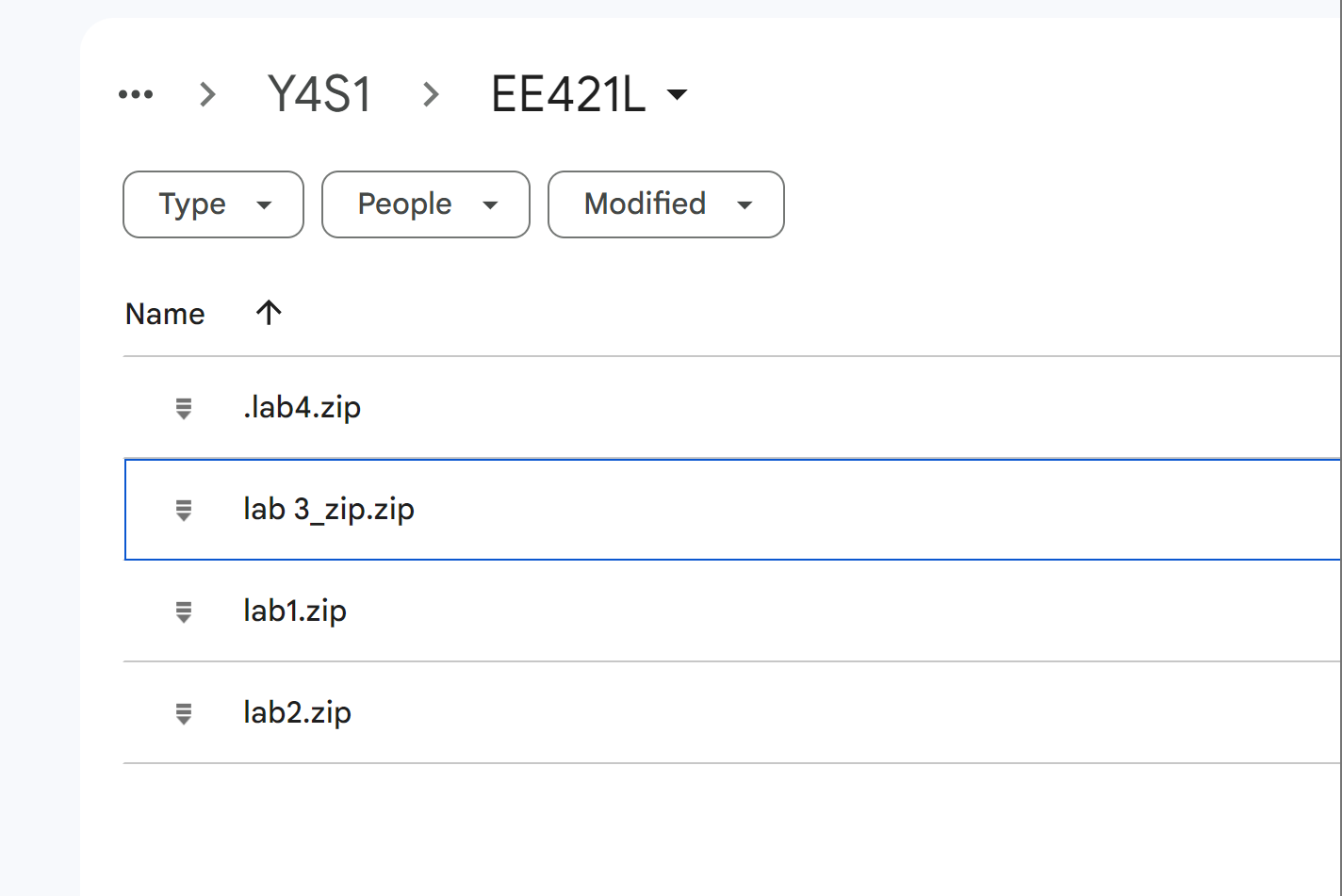The width and height of the screenshot is (1342, 896).
Task: Open the People filter dropdown
Action: (425, 204)
